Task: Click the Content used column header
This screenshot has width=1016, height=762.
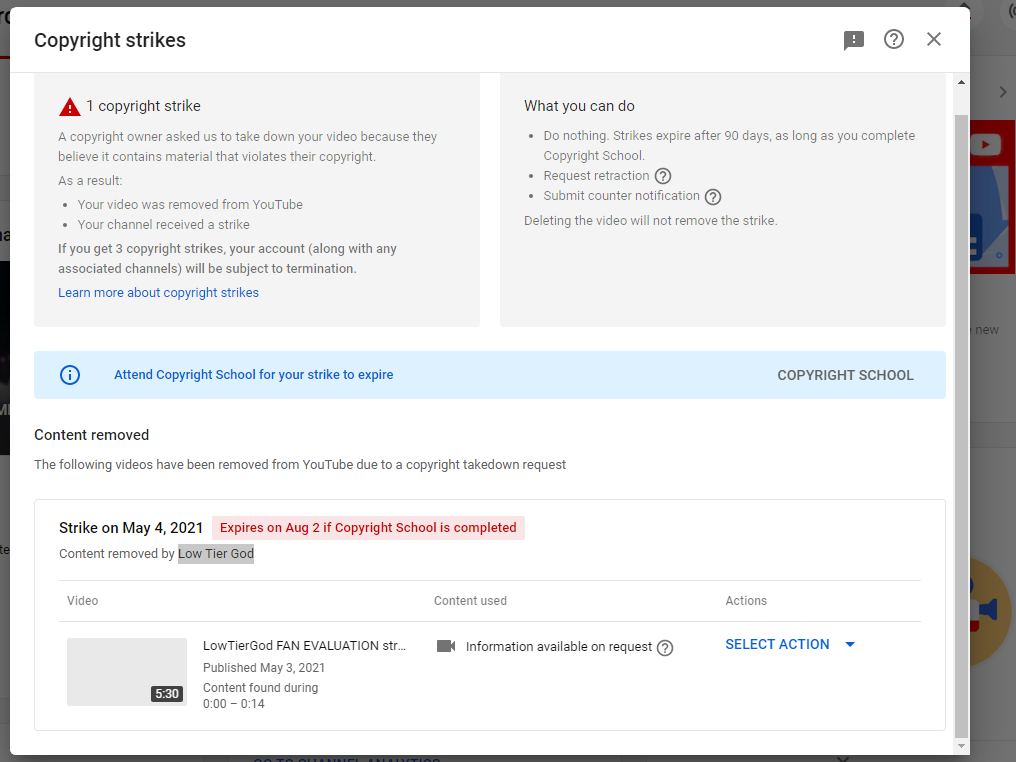Action: click(470, 601)
